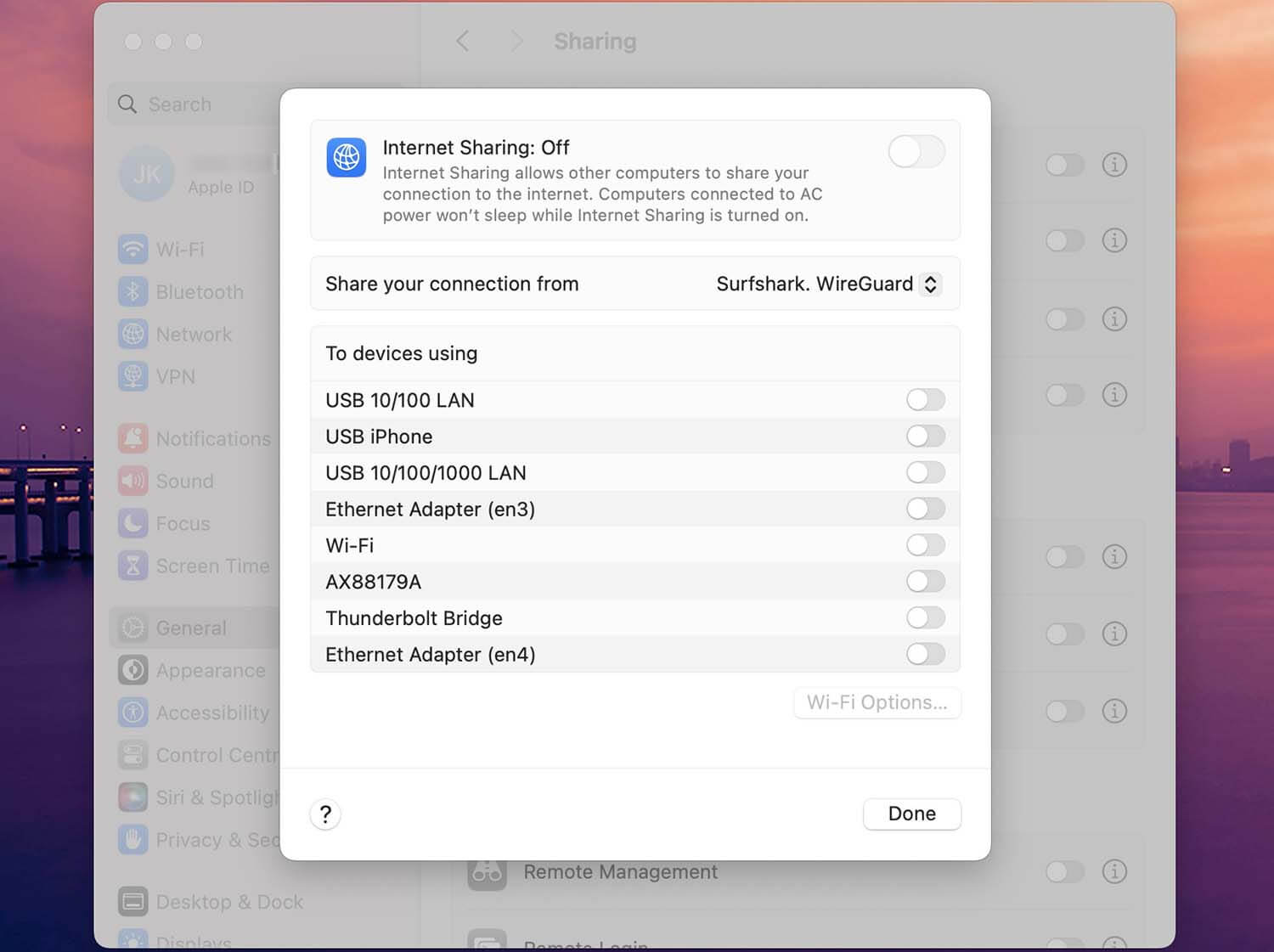Open VPN settings from the sidebar

[178, 376]
